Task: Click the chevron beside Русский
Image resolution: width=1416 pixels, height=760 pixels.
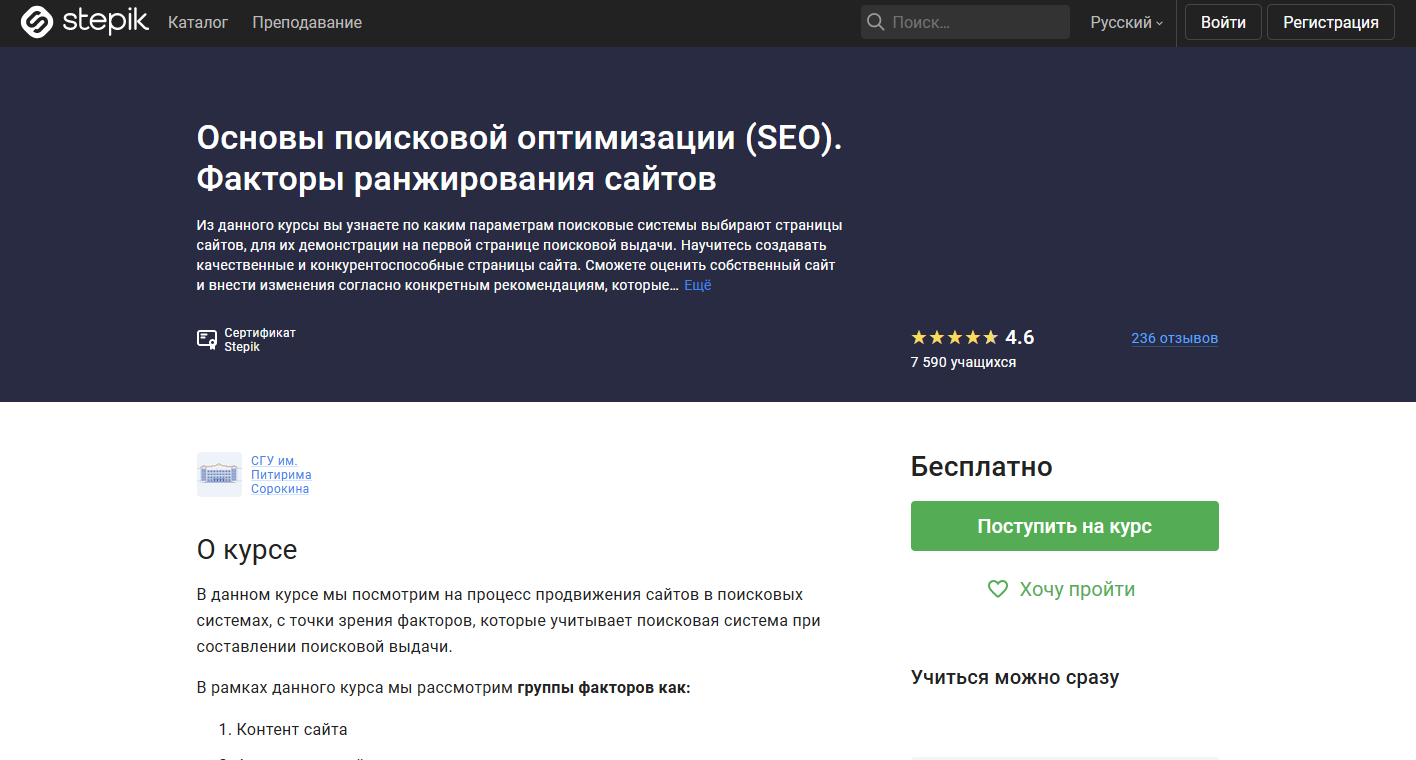Action: coord(1158,22)
